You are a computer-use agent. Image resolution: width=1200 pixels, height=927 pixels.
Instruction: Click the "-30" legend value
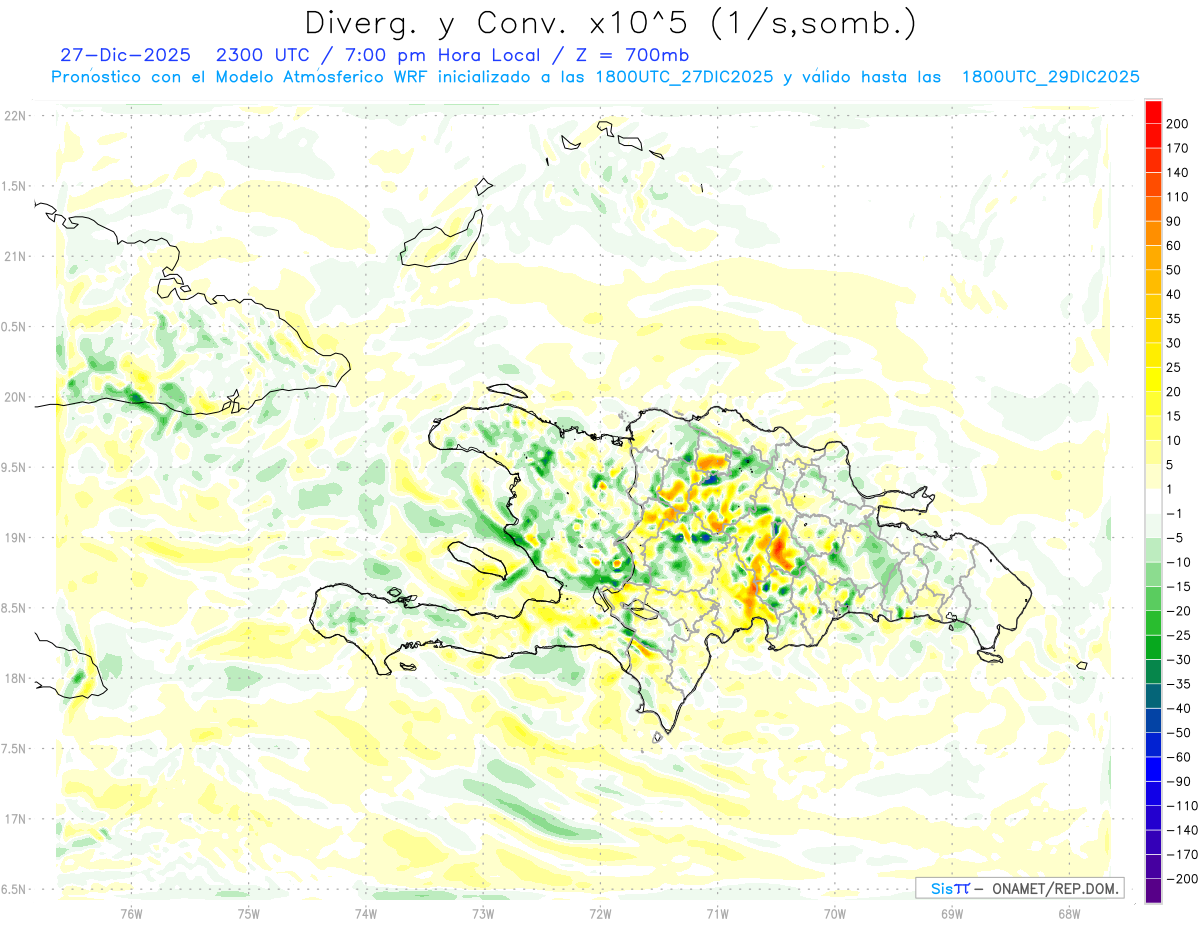click(x=1180, y=660)
